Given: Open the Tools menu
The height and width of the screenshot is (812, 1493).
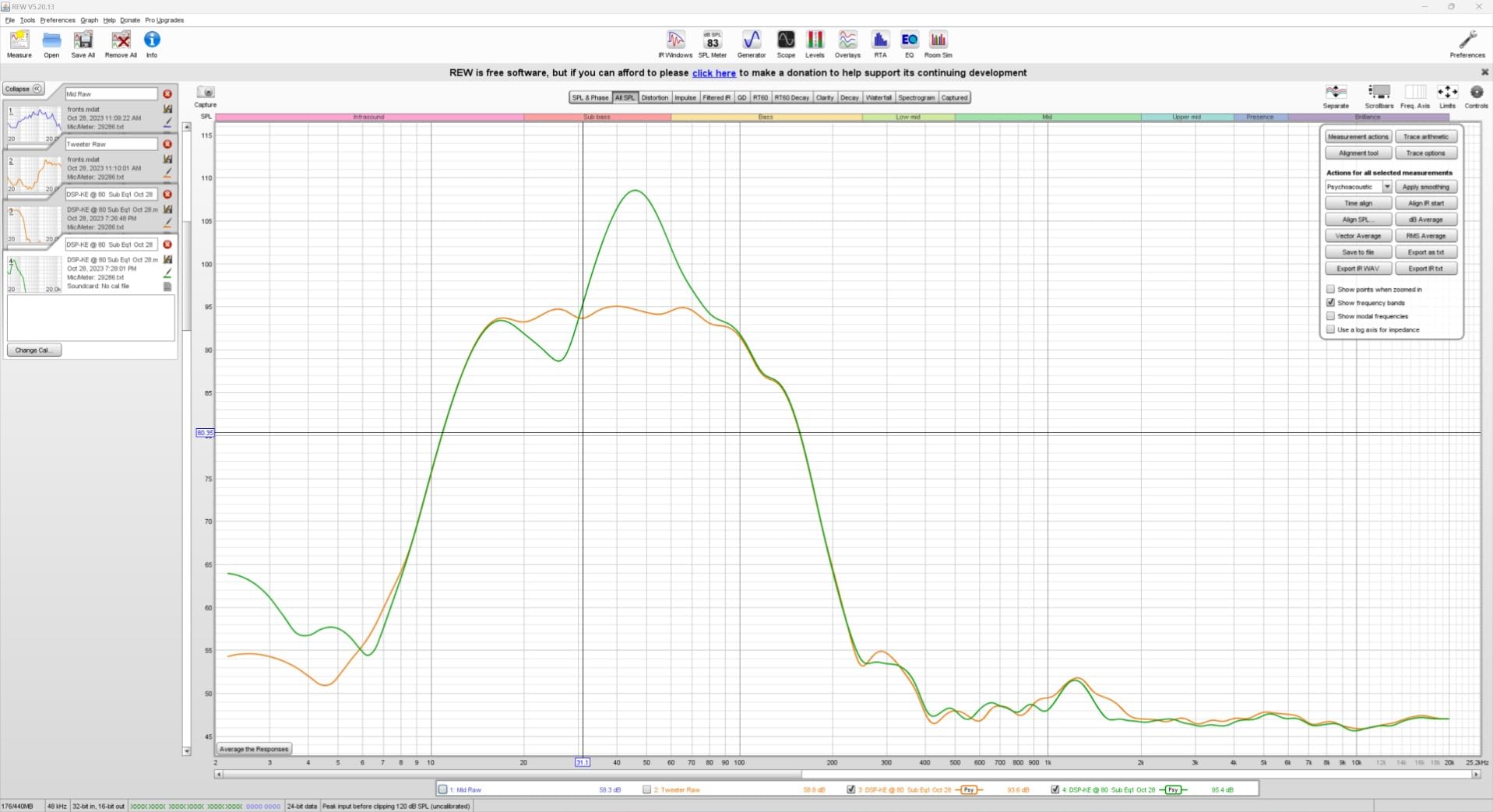Looking at the screenshot, I should 27,20.
